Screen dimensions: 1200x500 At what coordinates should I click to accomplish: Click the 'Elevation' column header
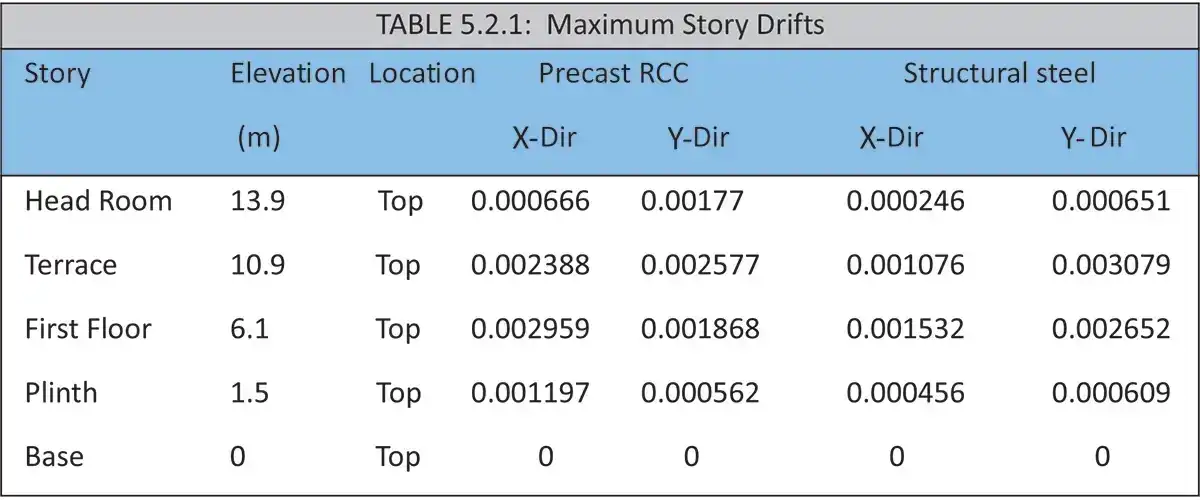[288, 74]
